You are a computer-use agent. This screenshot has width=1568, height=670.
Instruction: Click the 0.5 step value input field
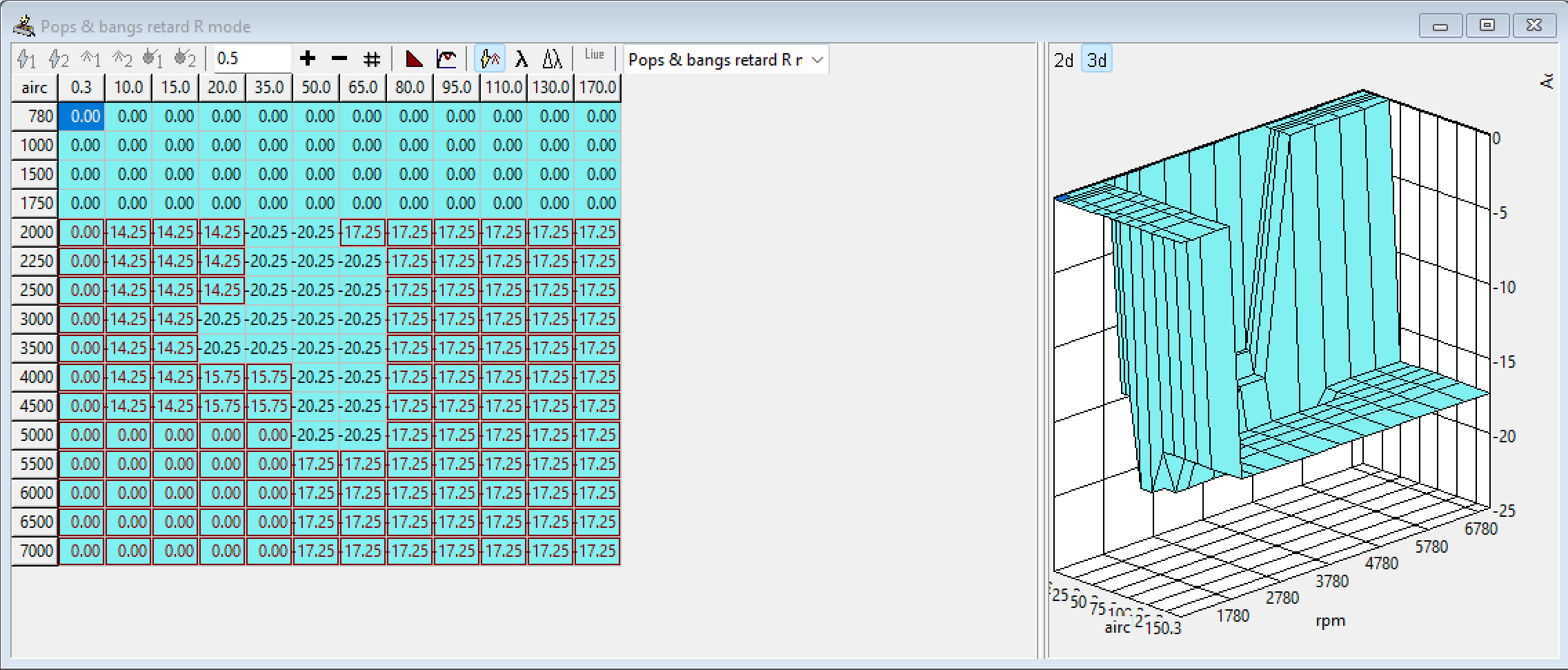tap(252, 59)
